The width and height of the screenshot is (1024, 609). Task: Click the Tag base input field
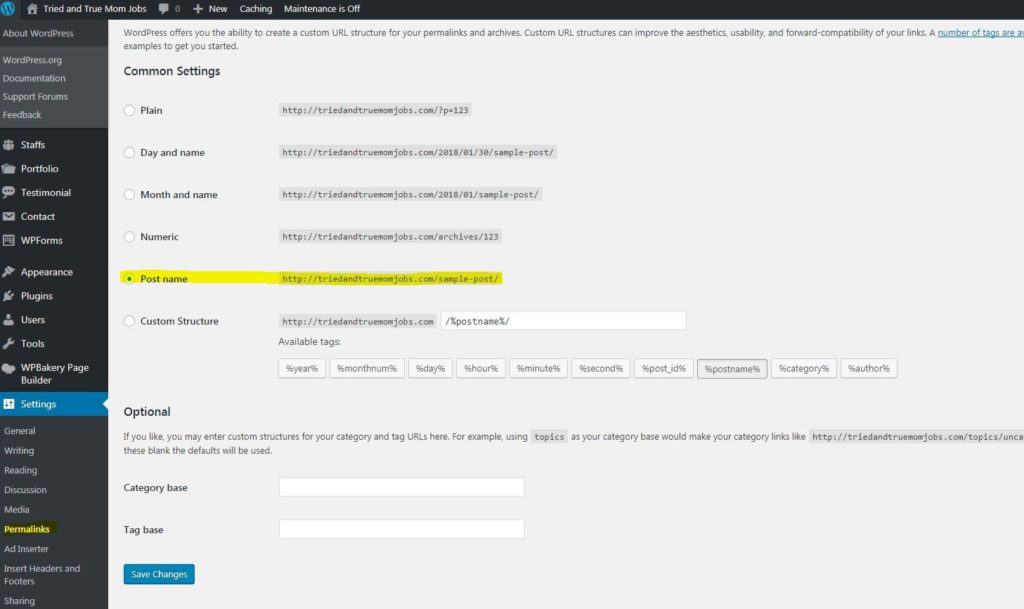pyautogui.click(x=402, y=529)
